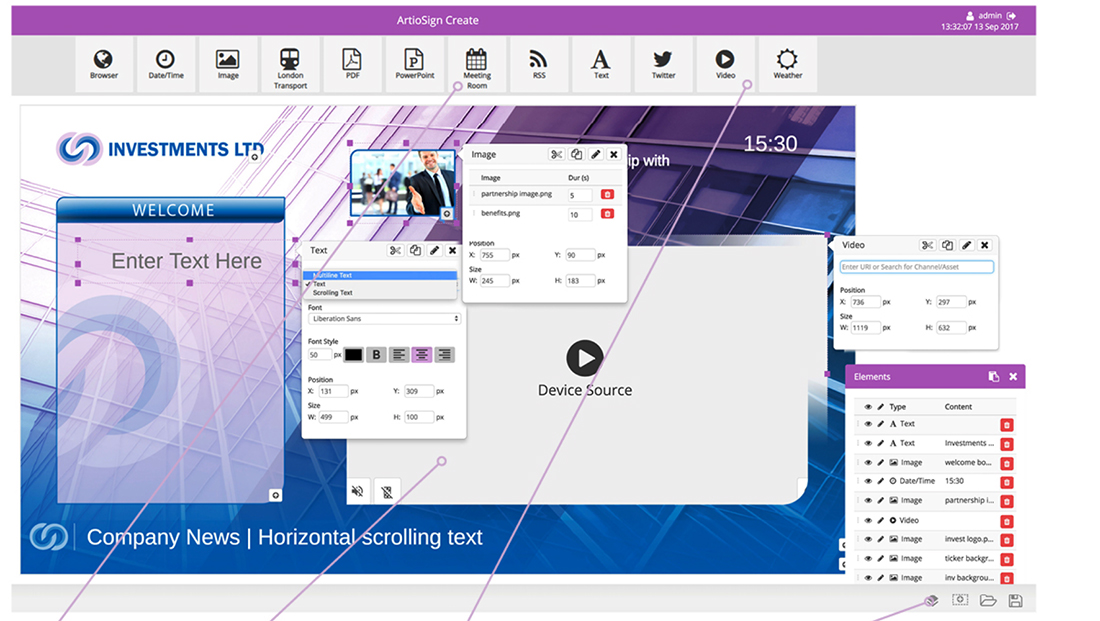Viewport: 1100px width, 621px height.
Task: Add the Meeting Room widget
Action: 476,65
